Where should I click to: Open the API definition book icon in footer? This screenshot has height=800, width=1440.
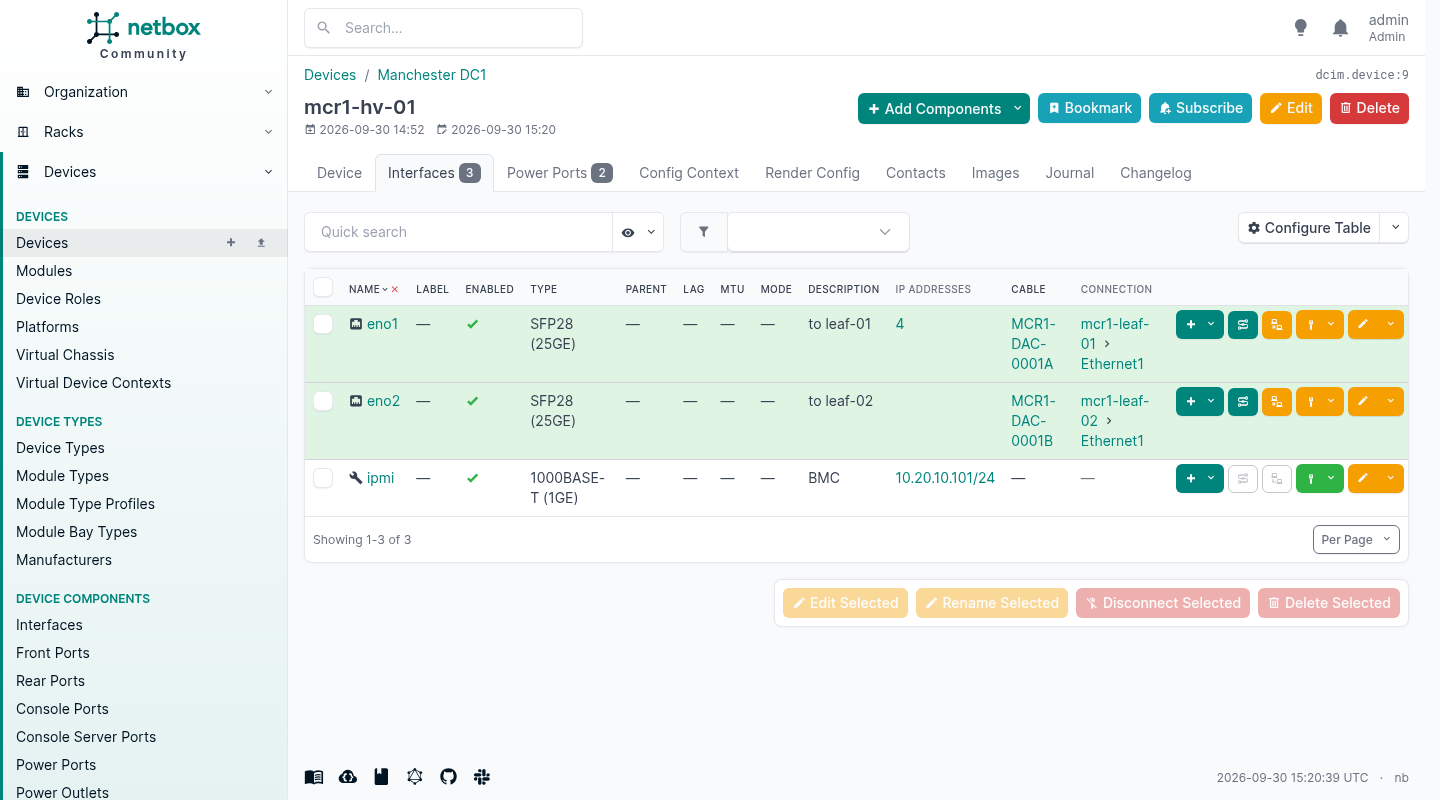pos(381,777)
